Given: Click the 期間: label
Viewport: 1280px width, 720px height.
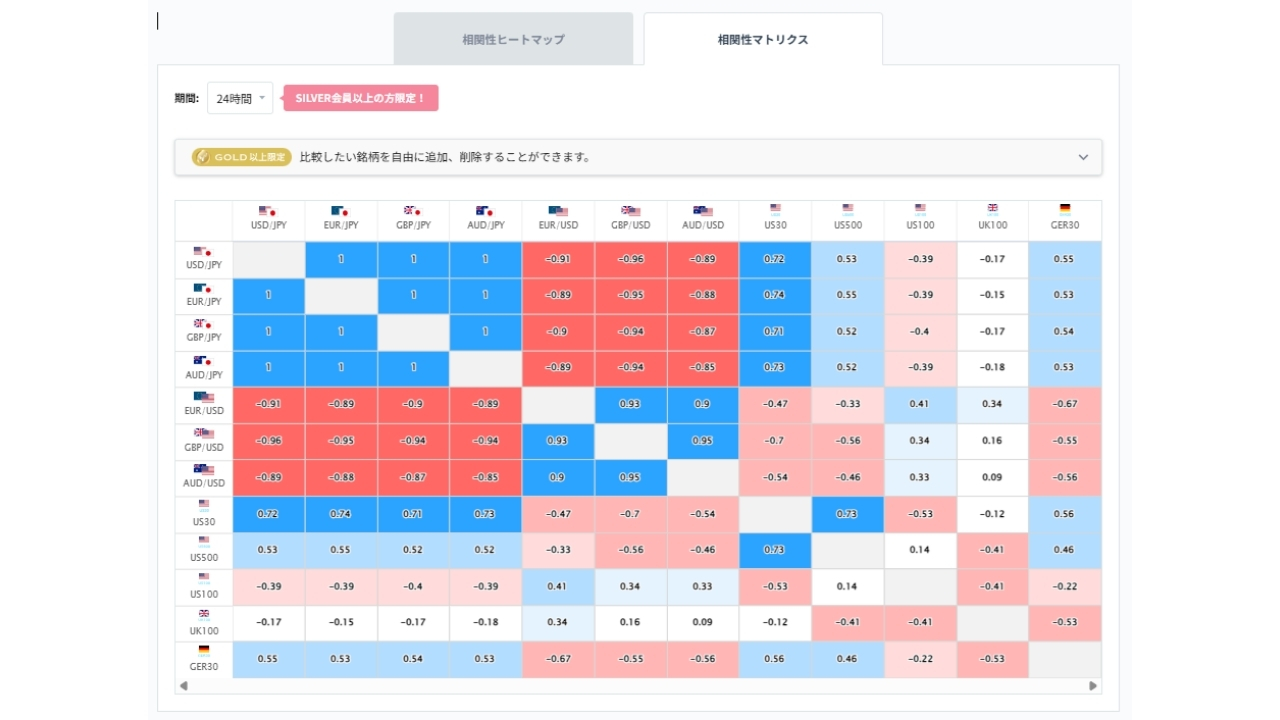Looking at the screenshot, I should click(187, 98).
